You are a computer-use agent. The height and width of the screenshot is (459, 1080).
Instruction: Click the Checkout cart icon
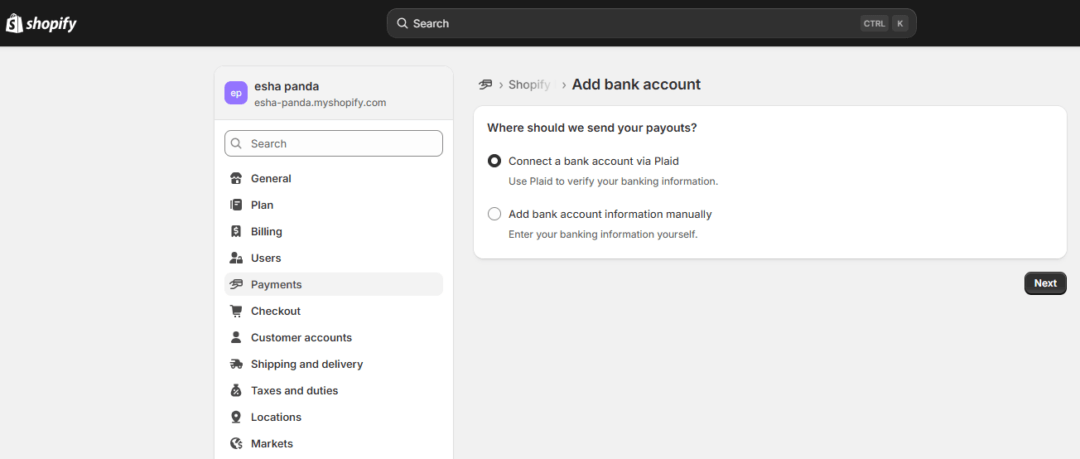tap(236, 311)
